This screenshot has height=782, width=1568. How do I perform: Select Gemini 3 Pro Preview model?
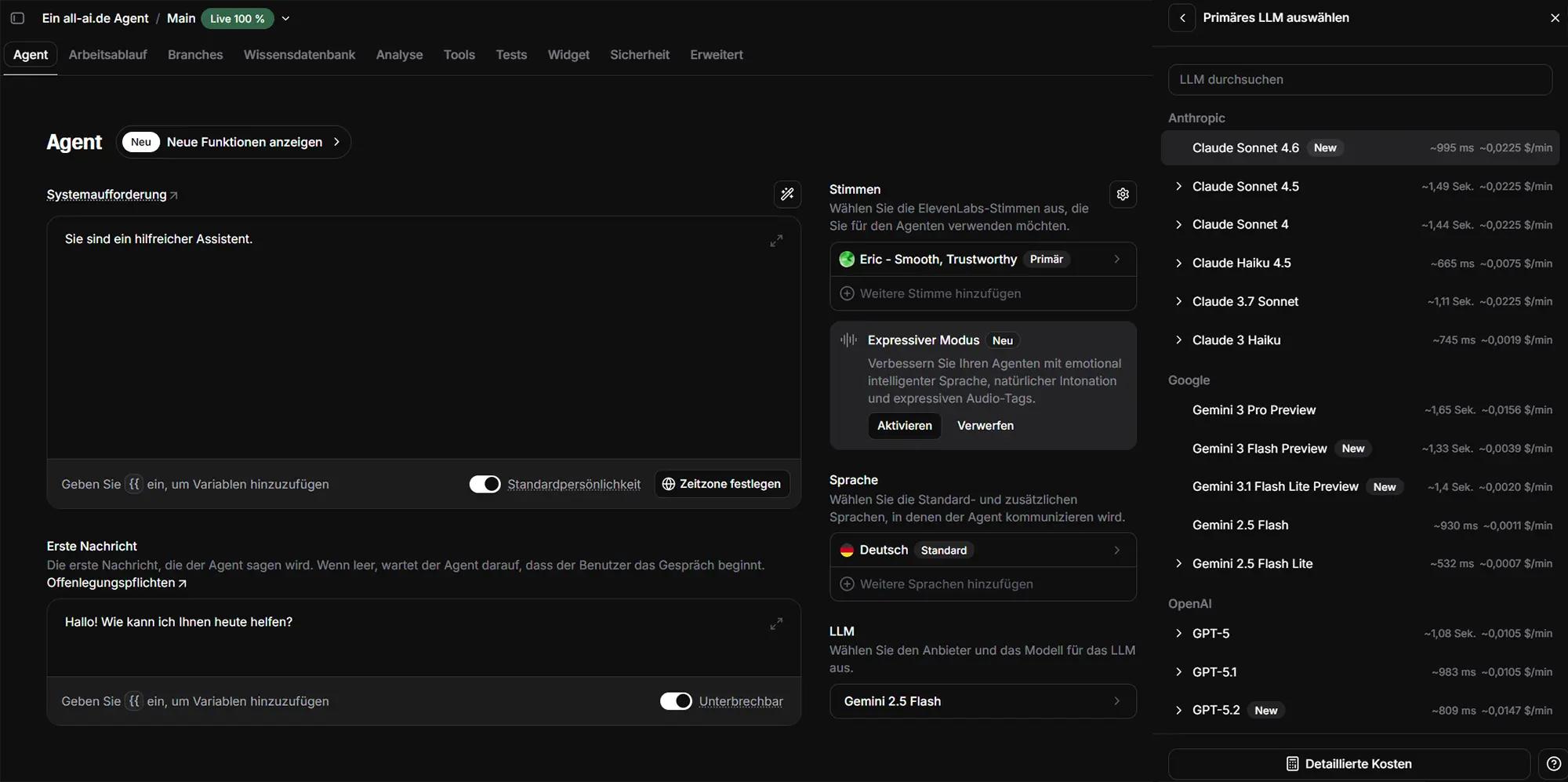(1254, 409)
